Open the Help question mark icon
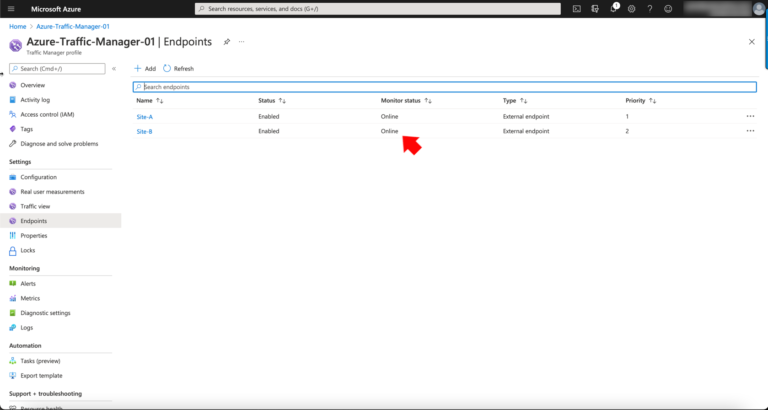Viewport: 768px width, 410px height. click(649, 9)
